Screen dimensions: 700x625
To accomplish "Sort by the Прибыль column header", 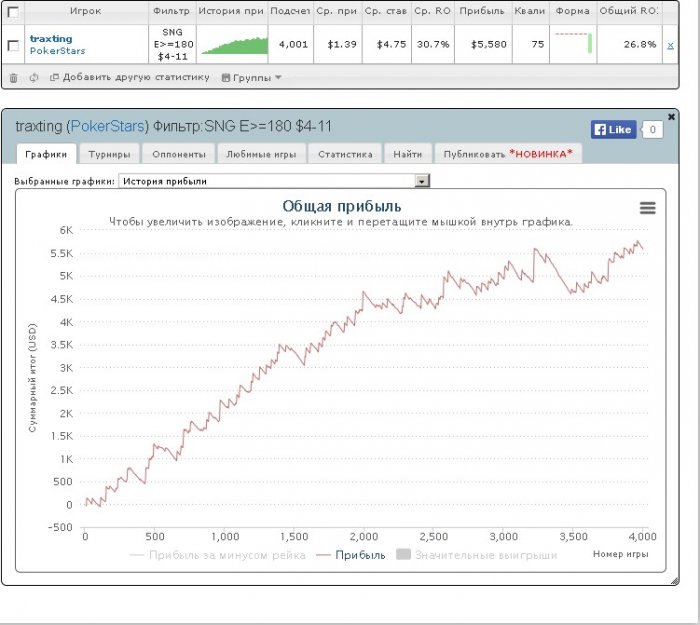I will pyautogui.click(x=482, y=11).
